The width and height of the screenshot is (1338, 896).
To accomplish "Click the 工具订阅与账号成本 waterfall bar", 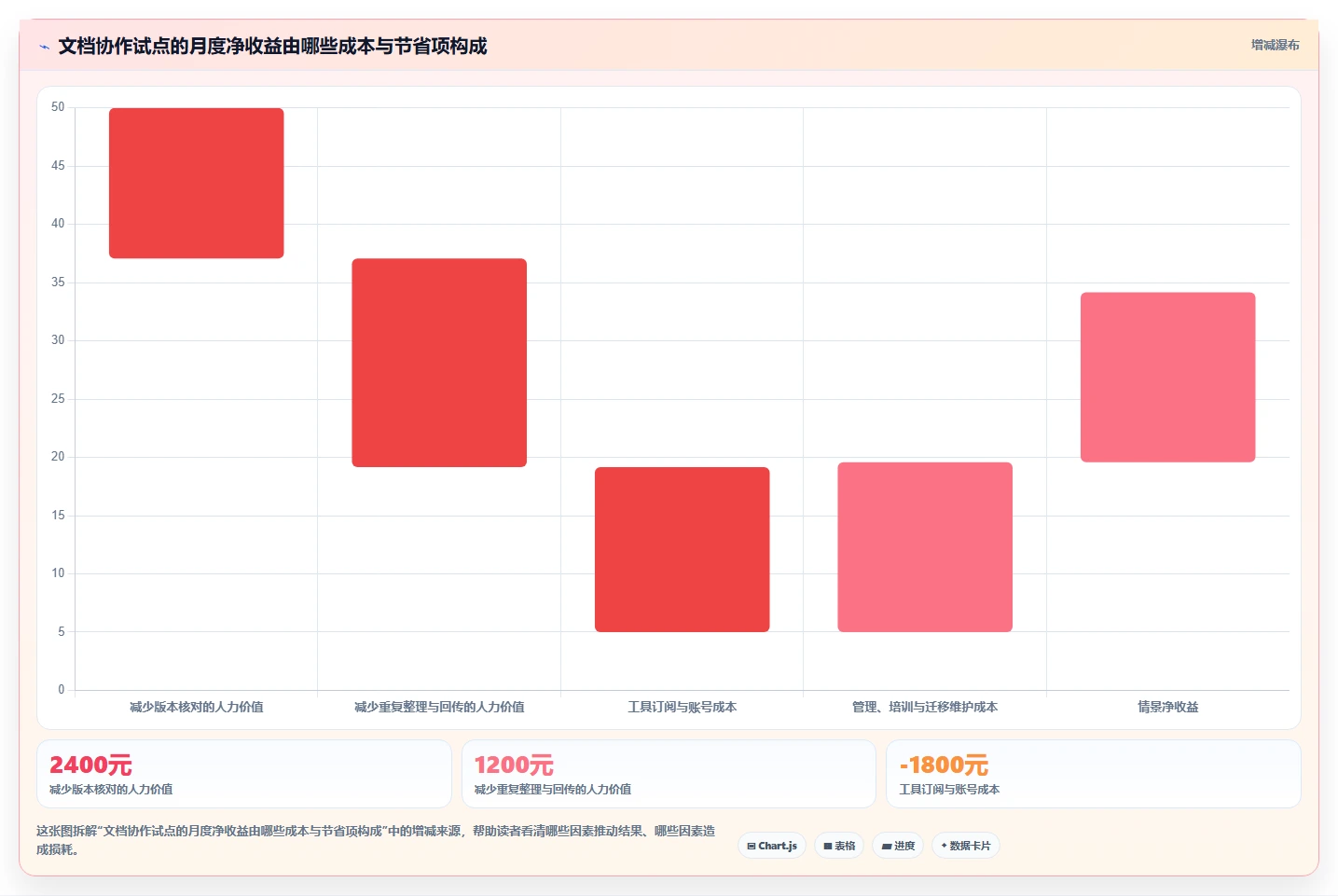I will [x=683, y=549].
